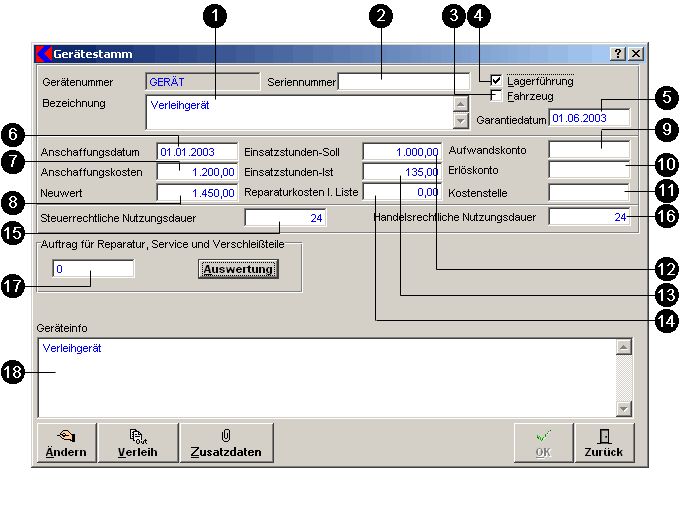Viewport: 680px width, 510px height.
Task: Click the Ändern button
Action: coord(67,442)
